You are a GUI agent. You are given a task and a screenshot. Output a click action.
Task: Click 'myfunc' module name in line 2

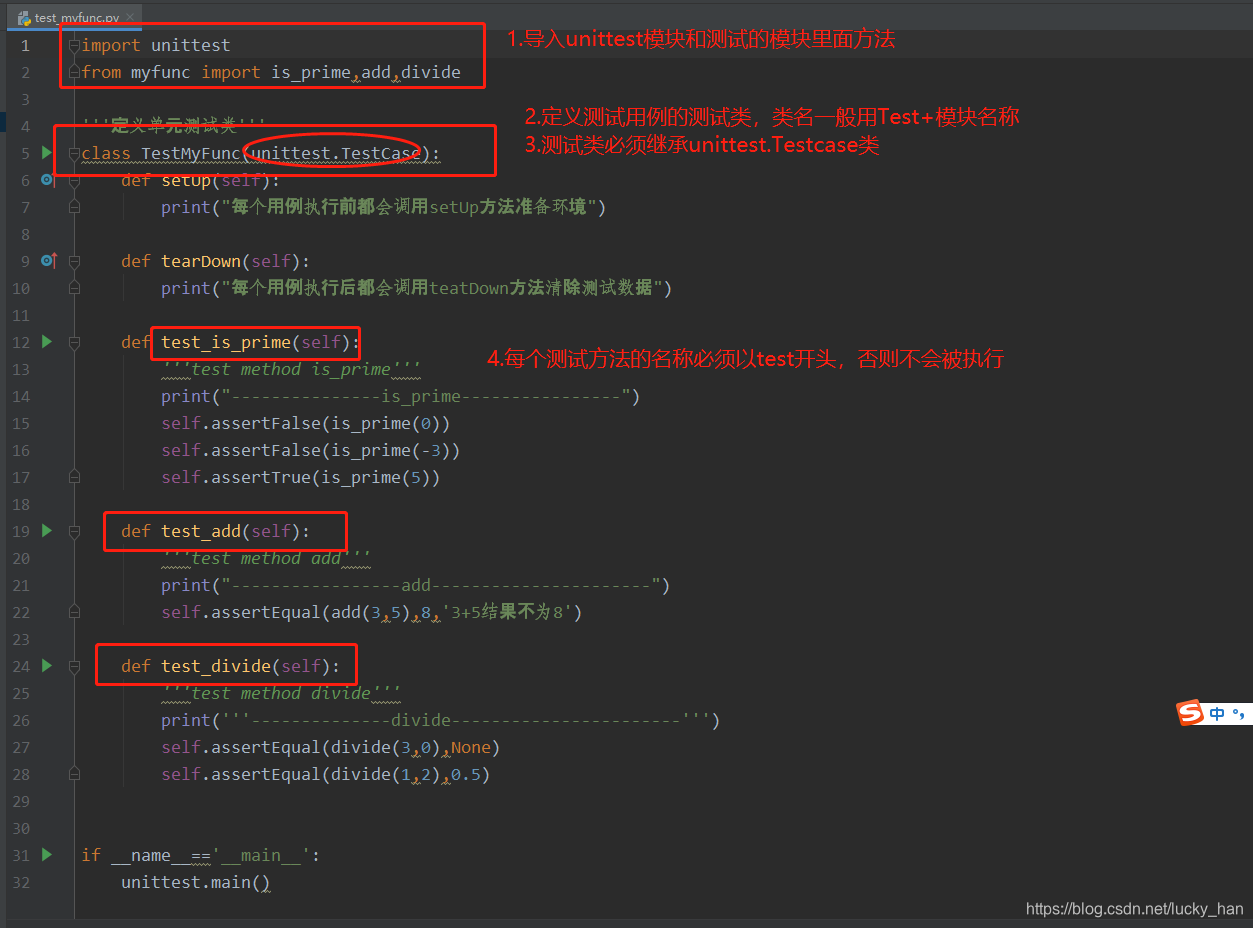point(161,72)
